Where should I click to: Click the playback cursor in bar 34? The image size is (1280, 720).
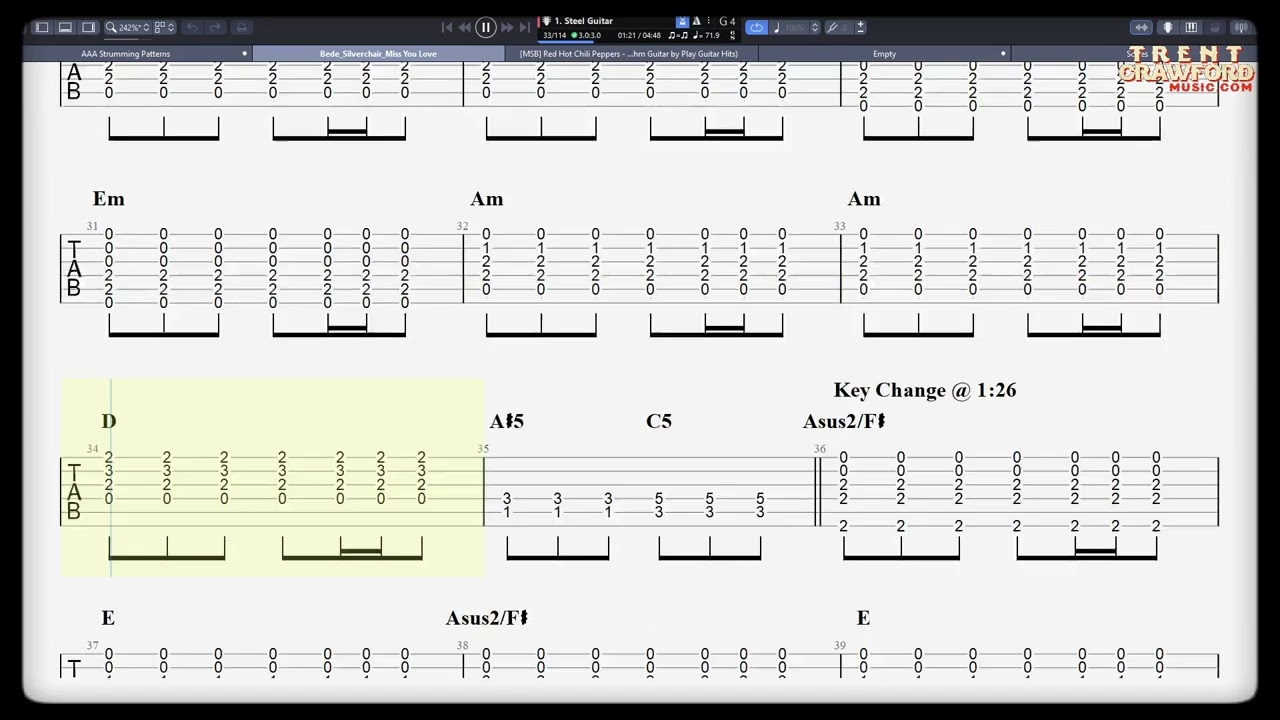(x=111, y=478)
